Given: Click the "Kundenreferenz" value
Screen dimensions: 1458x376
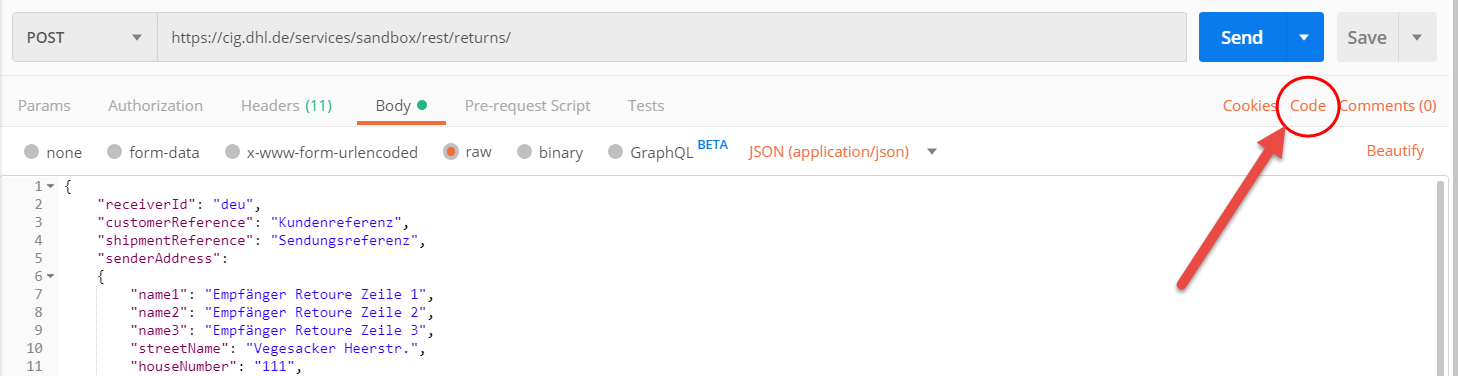Looking at the screenshot, I should (337, 222).
